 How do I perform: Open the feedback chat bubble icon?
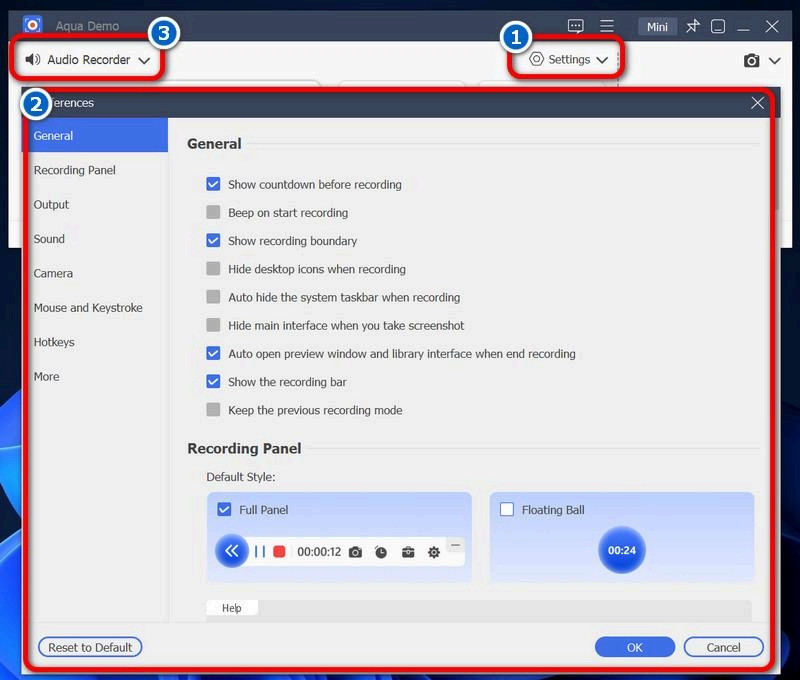coord(576,26)
